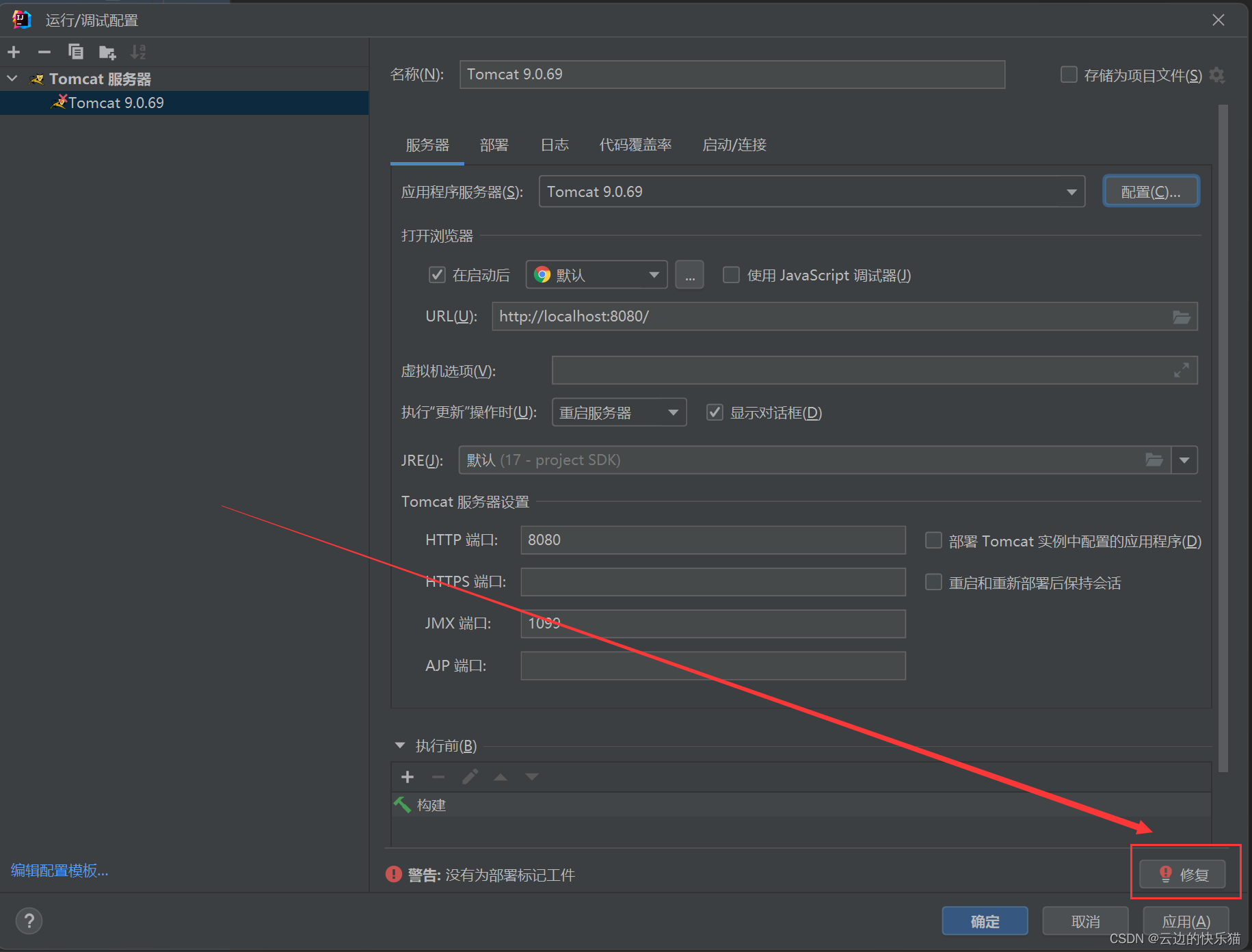This screenshot has height=952, width=1252.
Task: Toggle open browser after launch checkbox
Action: click(x=437, y=275)
